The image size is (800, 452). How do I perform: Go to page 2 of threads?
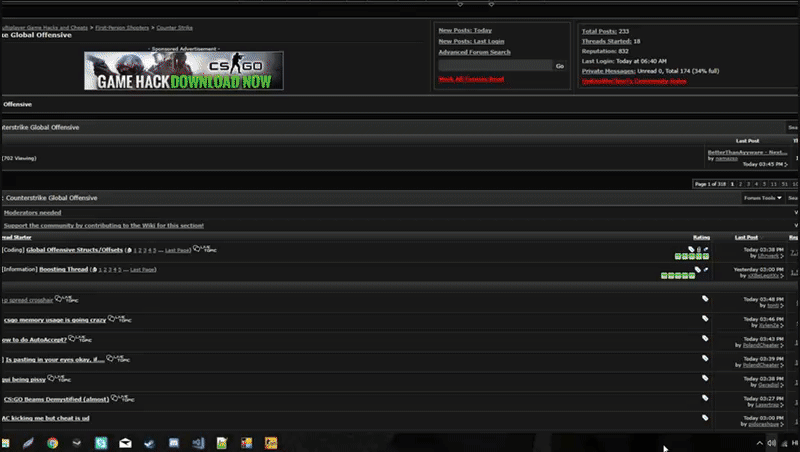pyautogui.click(x=740, y=184)
